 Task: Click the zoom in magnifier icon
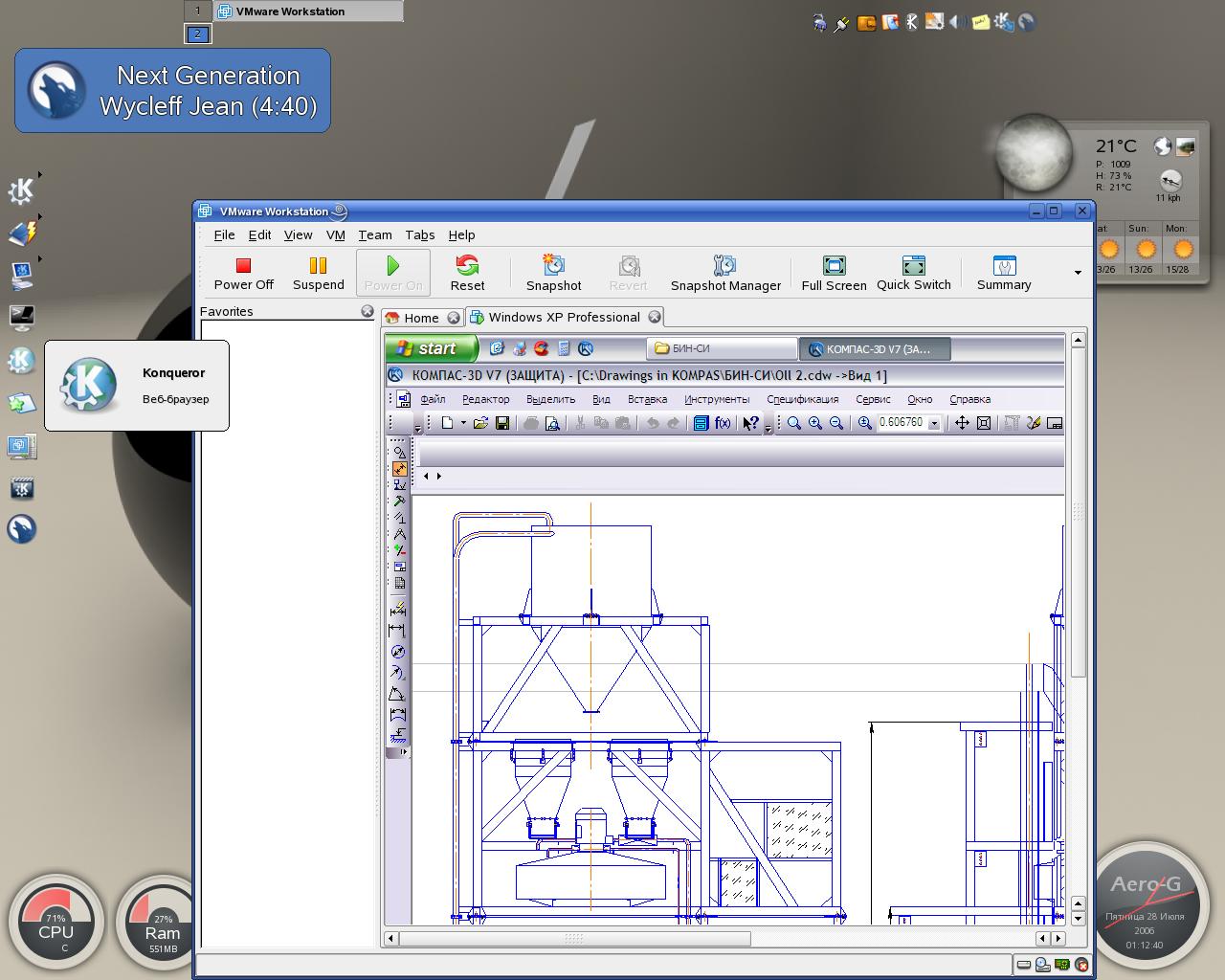(x=815, y=423)
